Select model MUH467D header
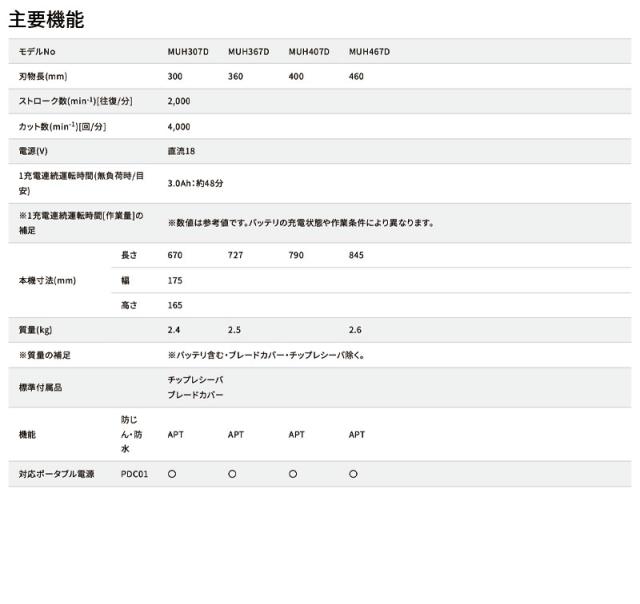The height and width of the screenshot is (604, 640). (369, 52)
